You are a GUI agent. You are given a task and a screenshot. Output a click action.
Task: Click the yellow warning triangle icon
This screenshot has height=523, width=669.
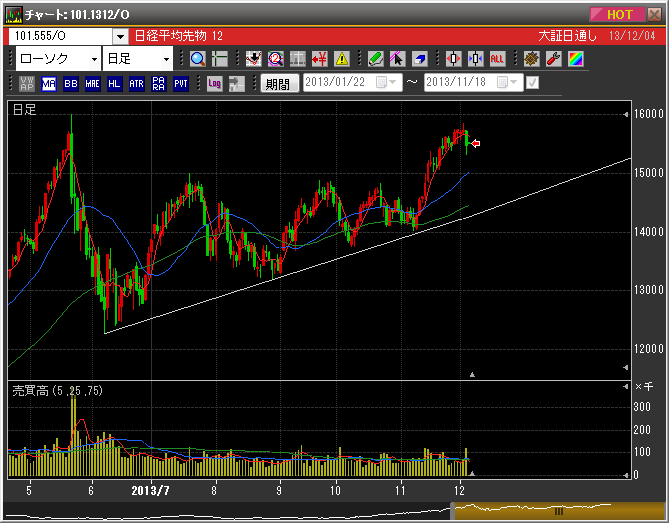342,59
